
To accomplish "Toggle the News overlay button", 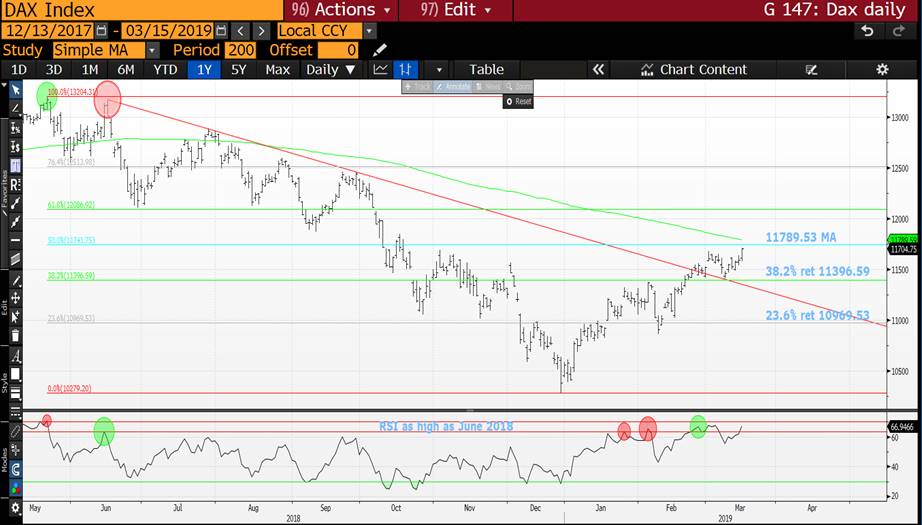I will click(x=488, y=86).
